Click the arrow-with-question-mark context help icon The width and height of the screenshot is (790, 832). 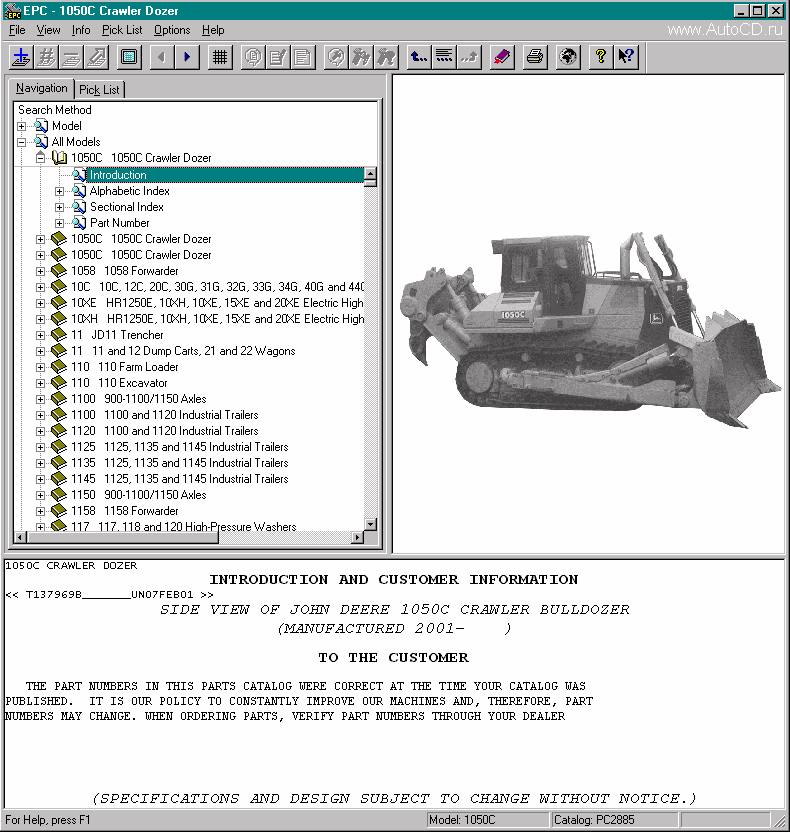[626, 57]
